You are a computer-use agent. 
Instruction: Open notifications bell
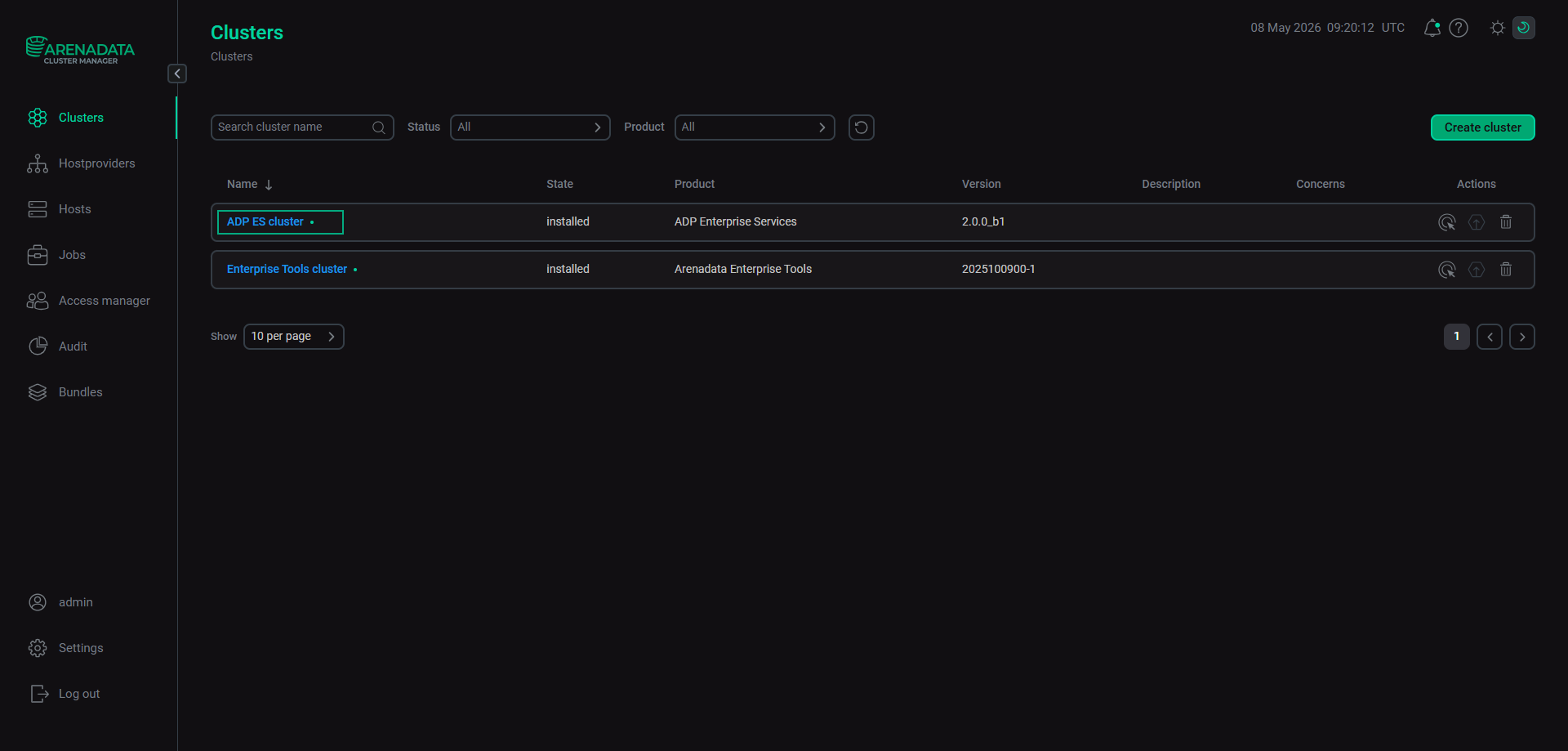point(1432,28)
